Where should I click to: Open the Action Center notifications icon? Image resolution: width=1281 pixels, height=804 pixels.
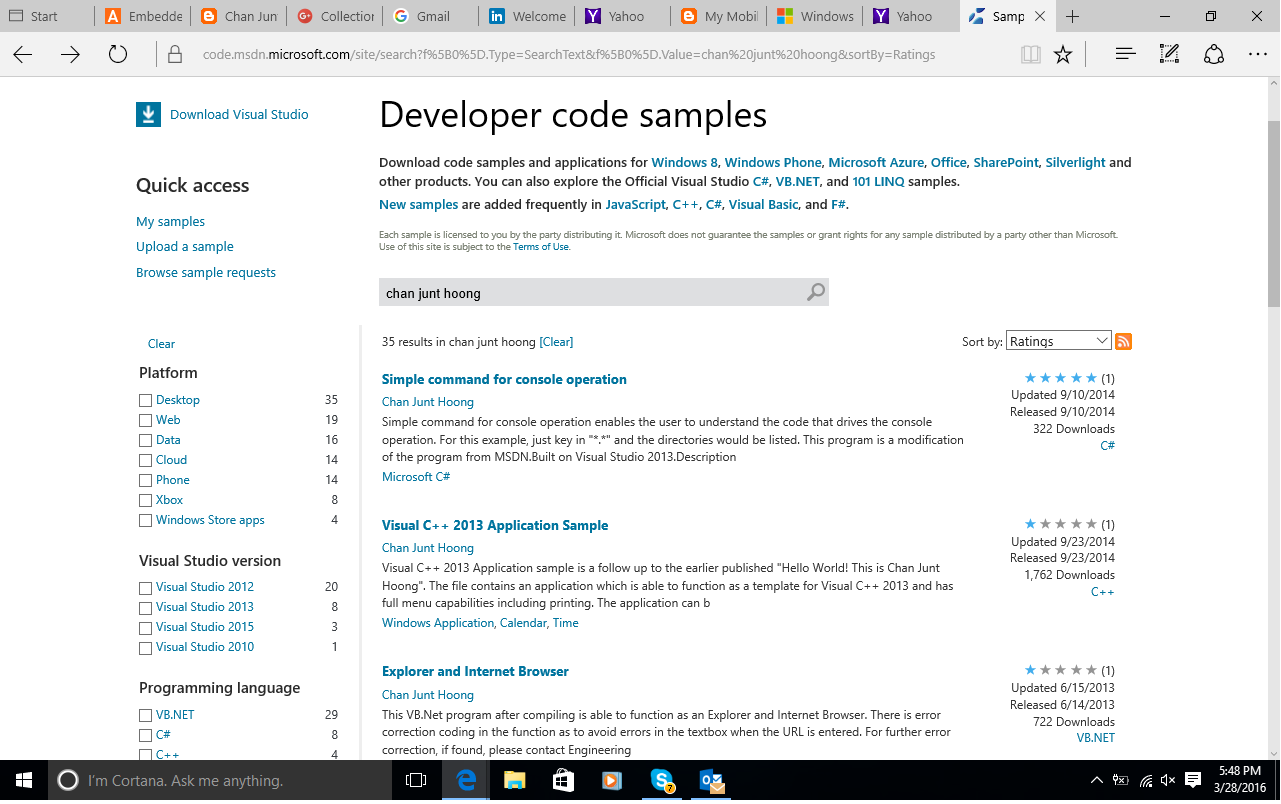pyautogui.click(x=1192, y=780)
